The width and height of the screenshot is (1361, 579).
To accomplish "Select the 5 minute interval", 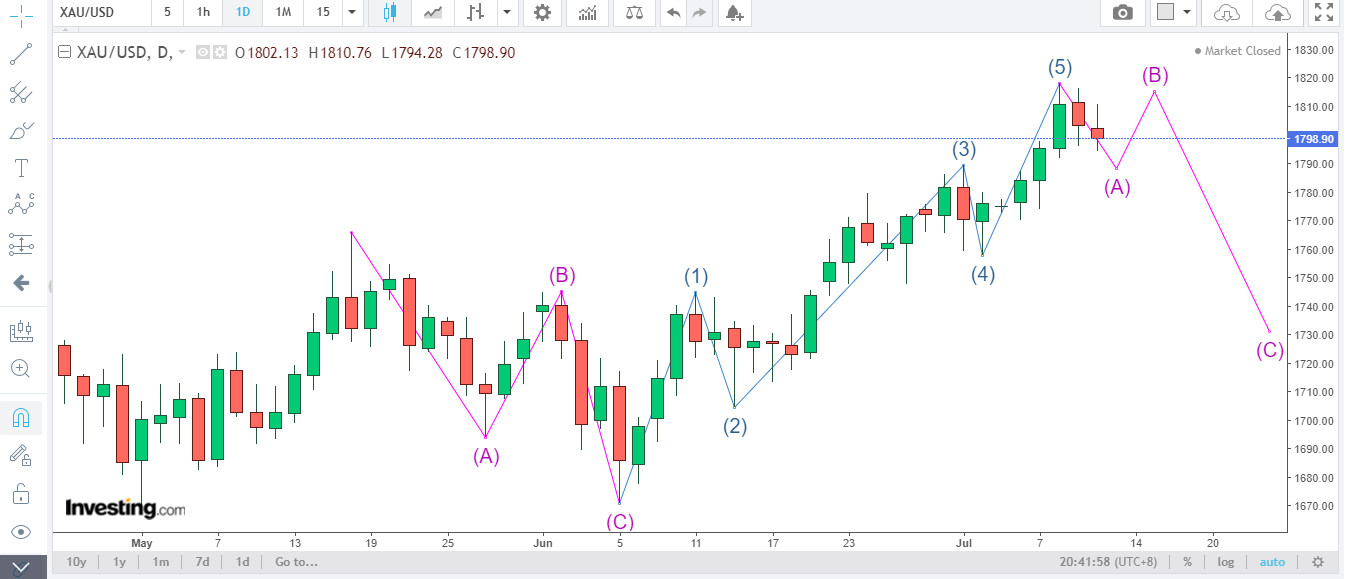I will click(x=167, y=13).
